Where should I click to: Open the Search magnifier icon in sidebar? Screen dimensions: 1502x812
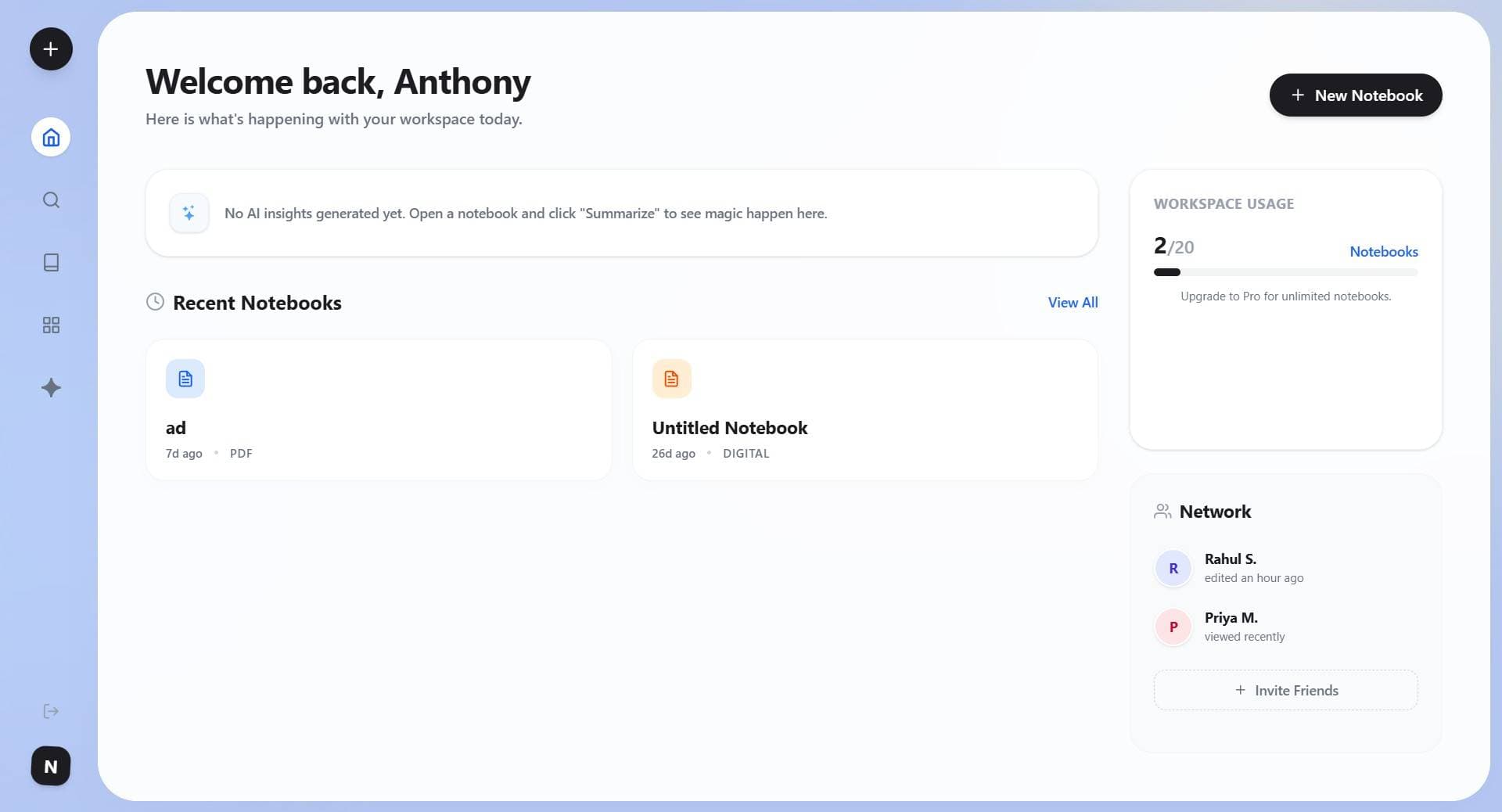coord(51,200)
